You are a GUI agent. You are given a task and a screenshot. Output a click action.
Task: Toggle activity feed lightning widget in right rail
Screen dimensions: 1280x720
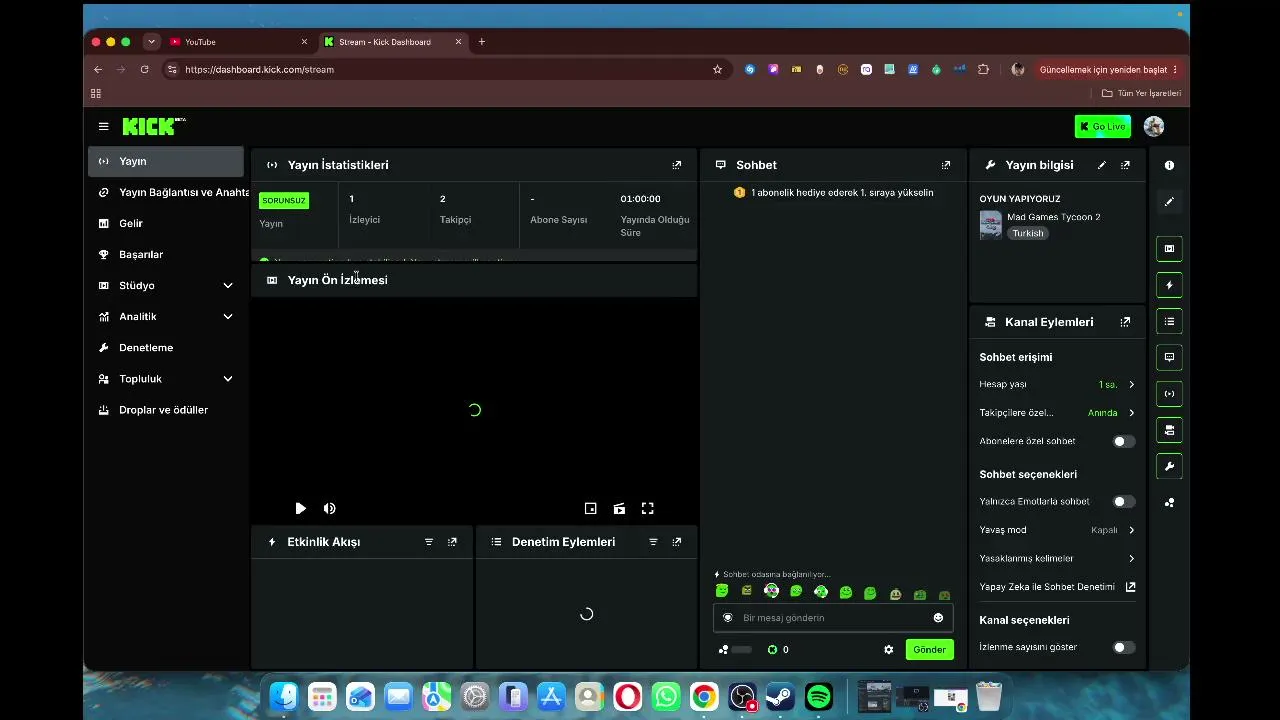(1170, 285)
